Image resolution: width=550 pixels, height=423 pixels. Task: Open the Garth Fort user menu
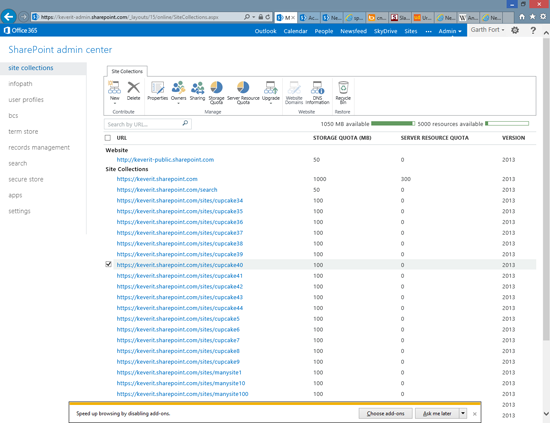[x=487, y=30]
